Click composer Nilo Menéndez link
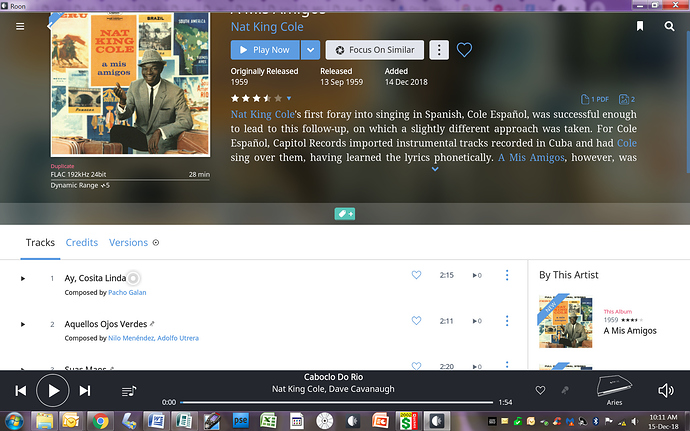Screen dimensions: 690x431 coord(131,338)
